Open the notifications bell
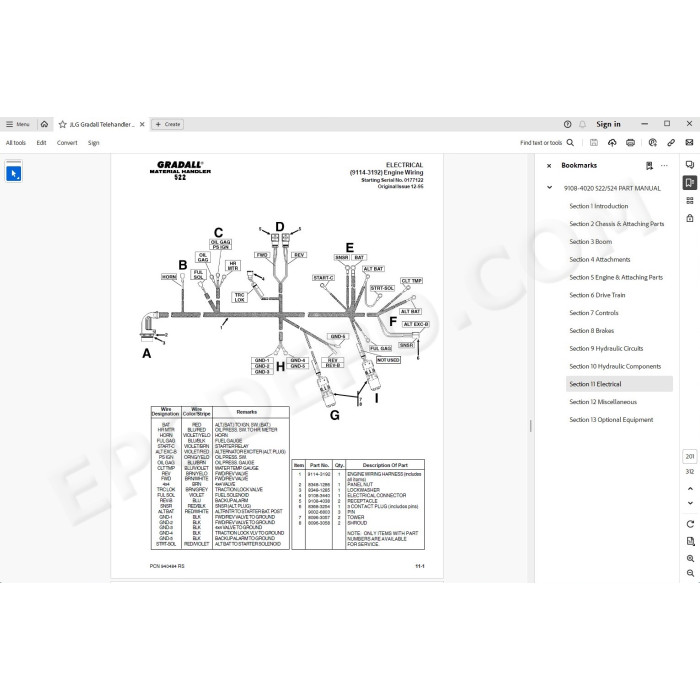700x700 pixels. pos(582,124)
